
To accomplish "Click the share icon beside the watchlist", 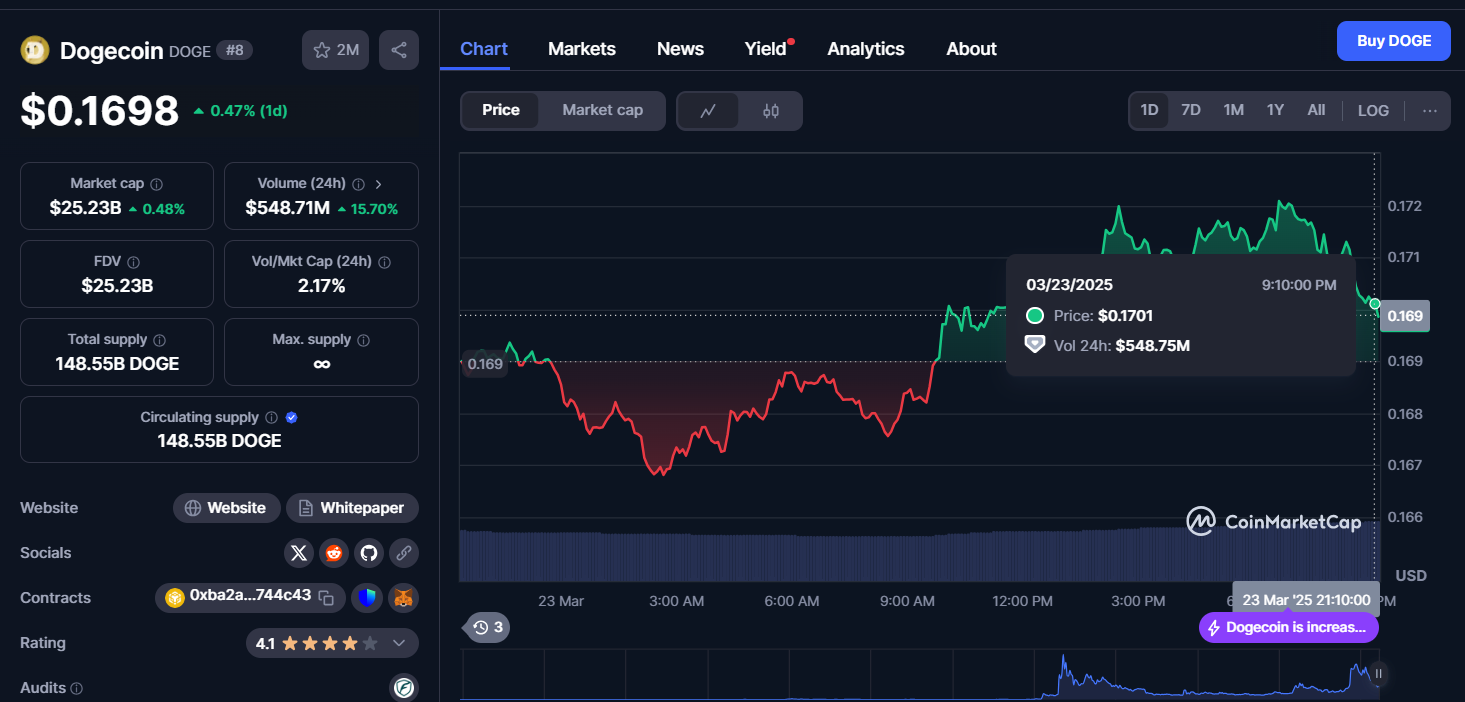I will pos(398,50).
